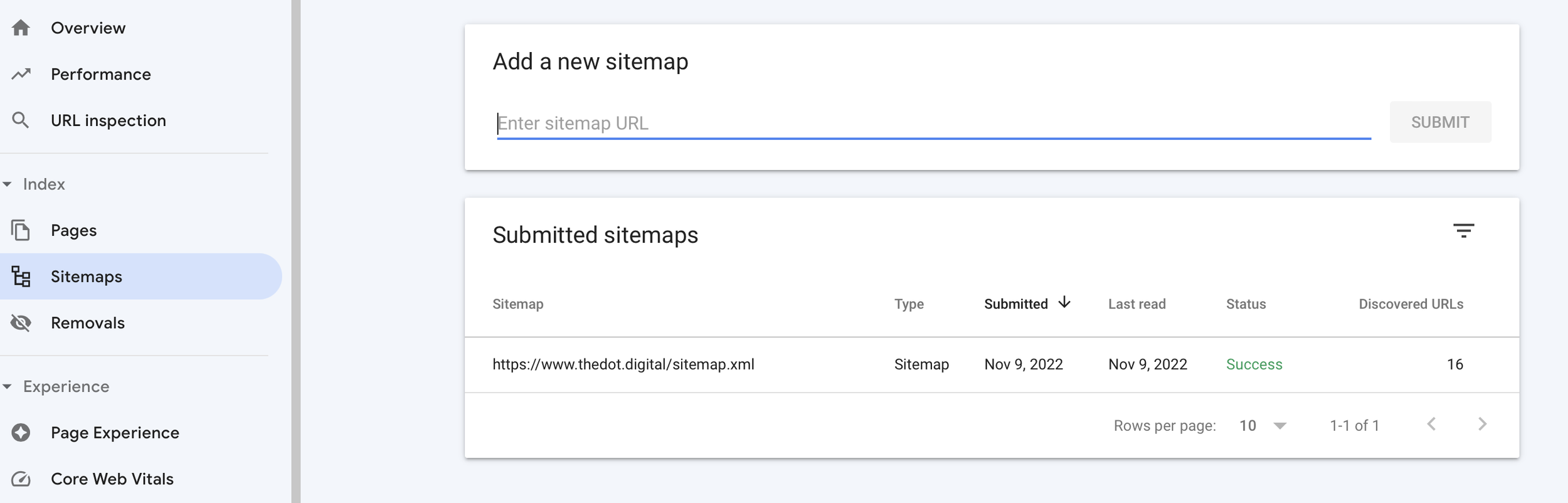Collapse the Experience section

(x=8, y=387)
